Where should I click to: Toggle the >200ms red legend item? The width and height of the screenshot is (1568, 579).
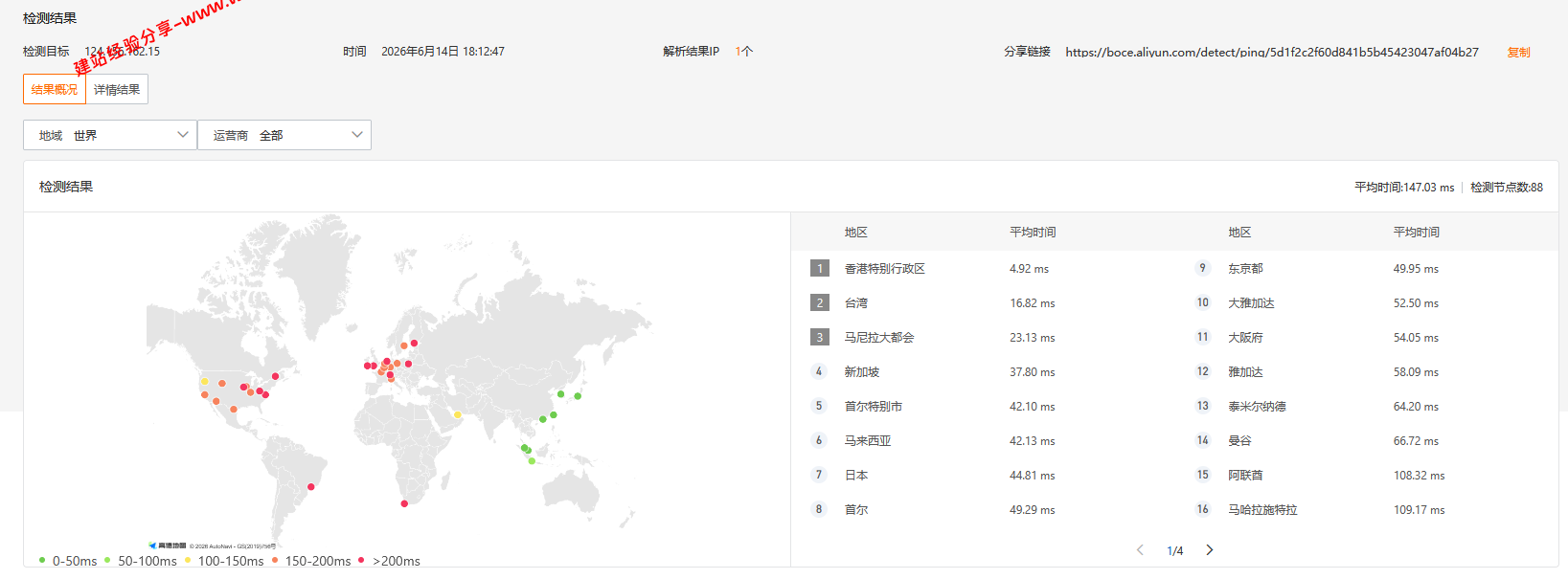click(x=389, y=561)
